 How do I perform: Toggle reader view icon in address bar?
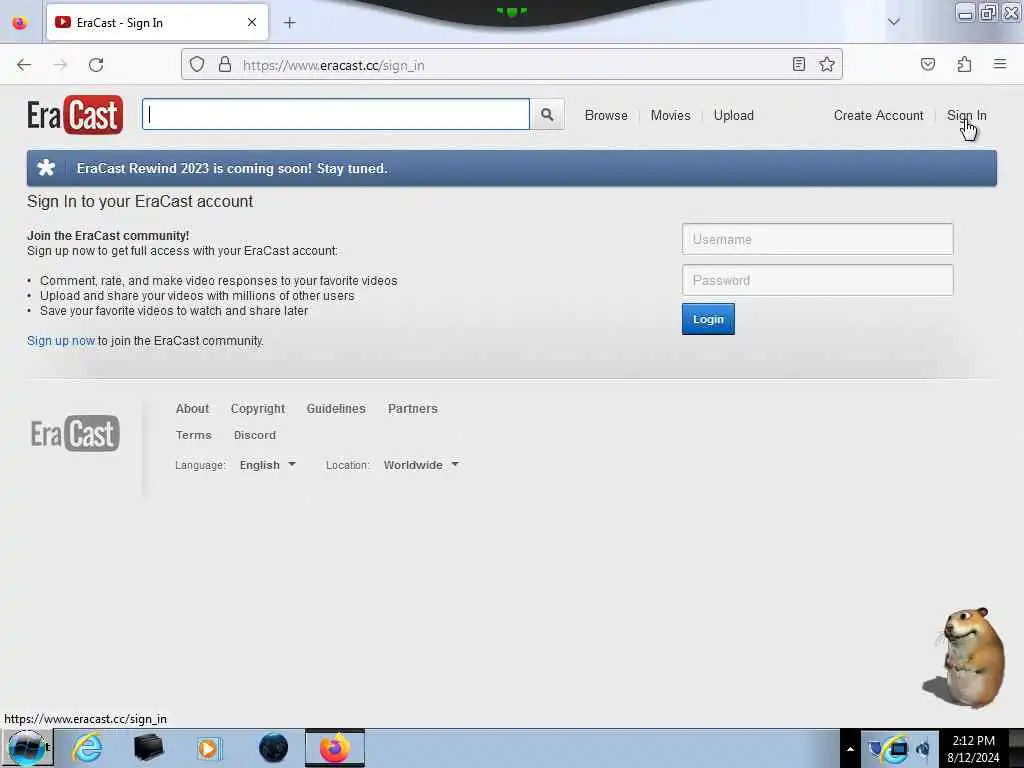coord(799,64)
